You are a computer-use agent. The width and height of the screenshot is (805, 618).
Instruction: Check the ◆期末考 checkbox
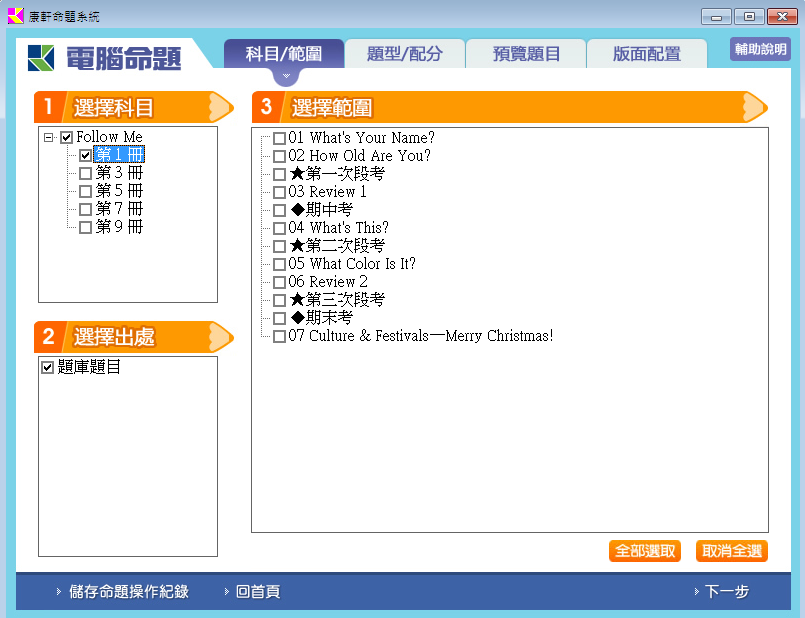[279, 318]
